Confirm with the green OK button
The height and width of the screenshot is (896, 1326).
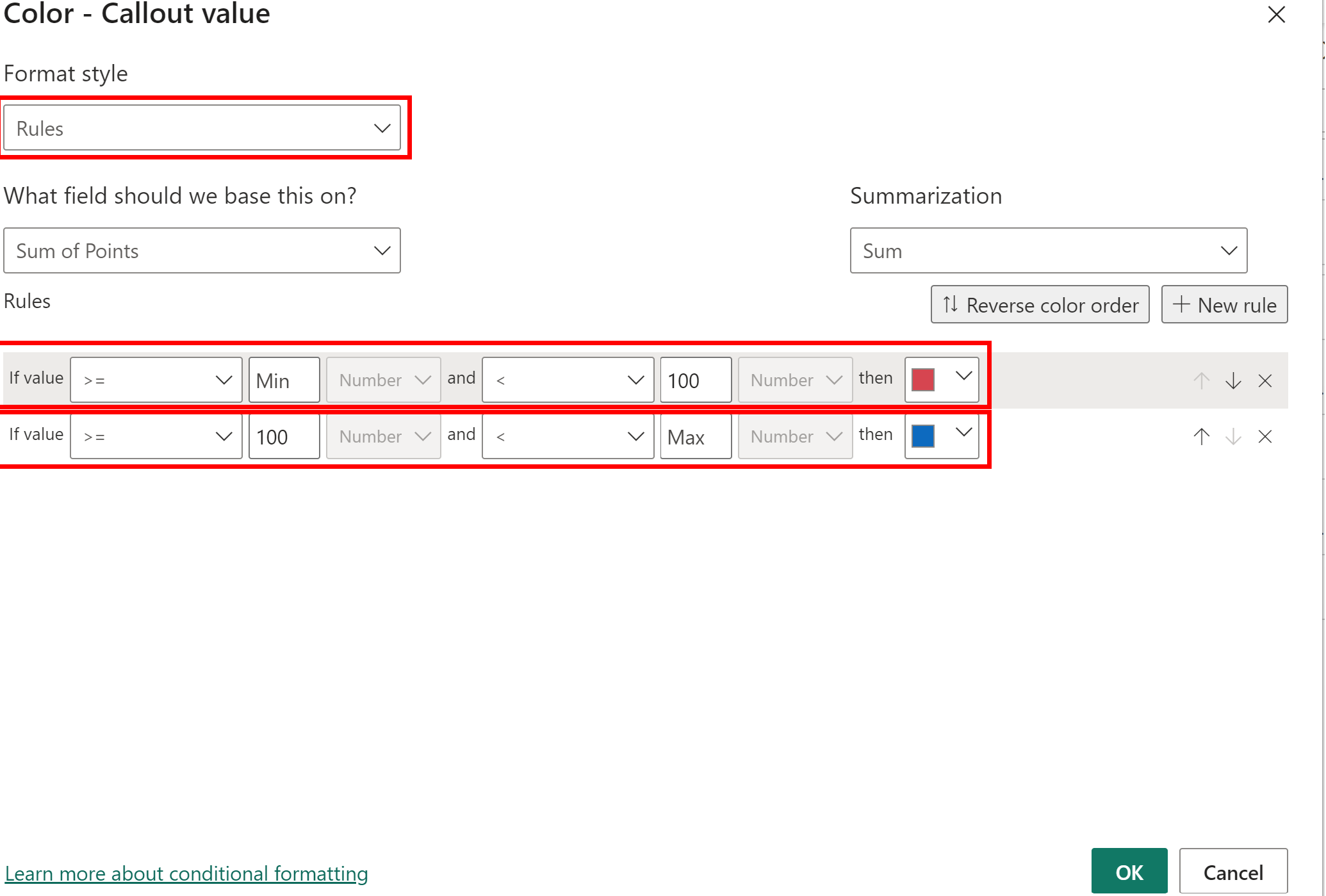[1129, 872]
